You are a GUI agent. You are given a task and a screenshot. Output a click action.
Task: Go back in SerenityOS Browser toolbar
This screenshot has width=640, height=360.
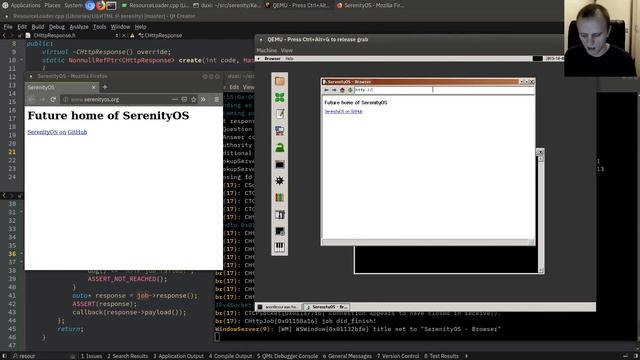pos(326,90)
